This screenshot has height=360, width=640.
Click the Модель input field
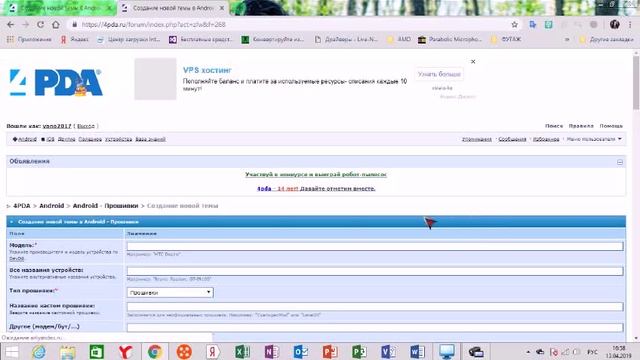pyautogui.click(x=375, y=246)
